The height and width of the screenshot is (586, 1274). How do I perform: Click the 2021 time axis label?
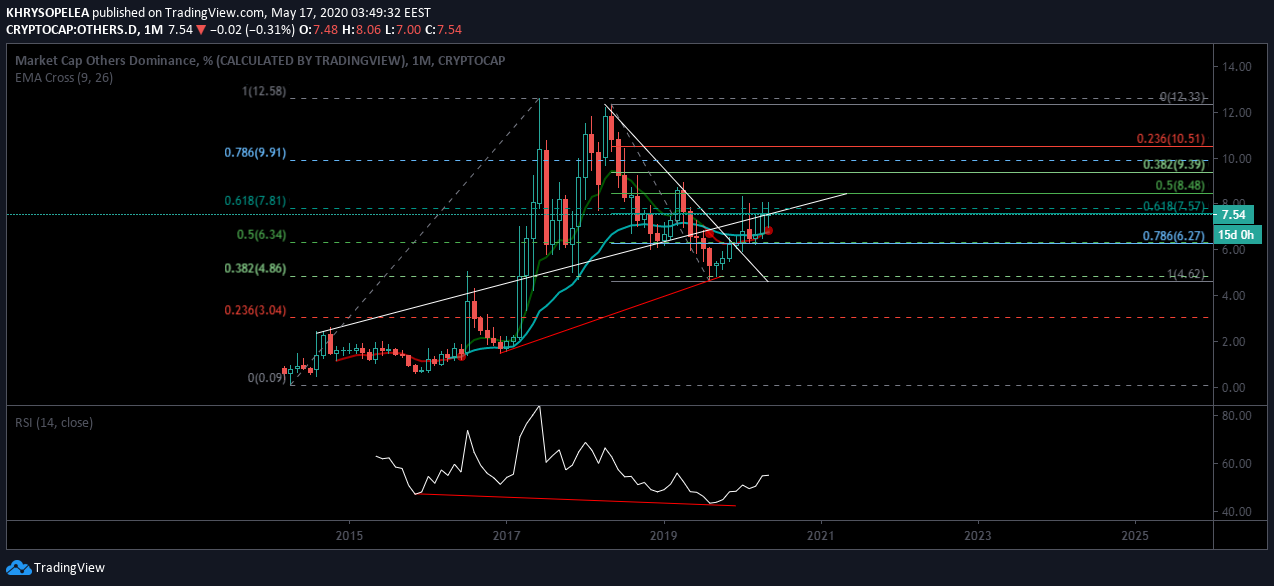tap(821, 535)
